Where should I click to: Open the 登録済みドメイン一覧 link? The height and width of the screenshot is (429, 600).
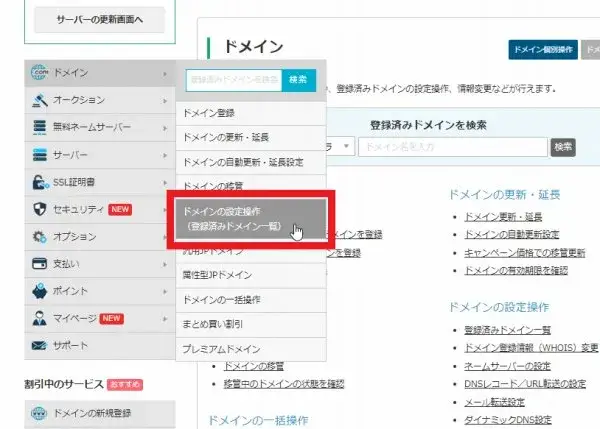[507, 330]
